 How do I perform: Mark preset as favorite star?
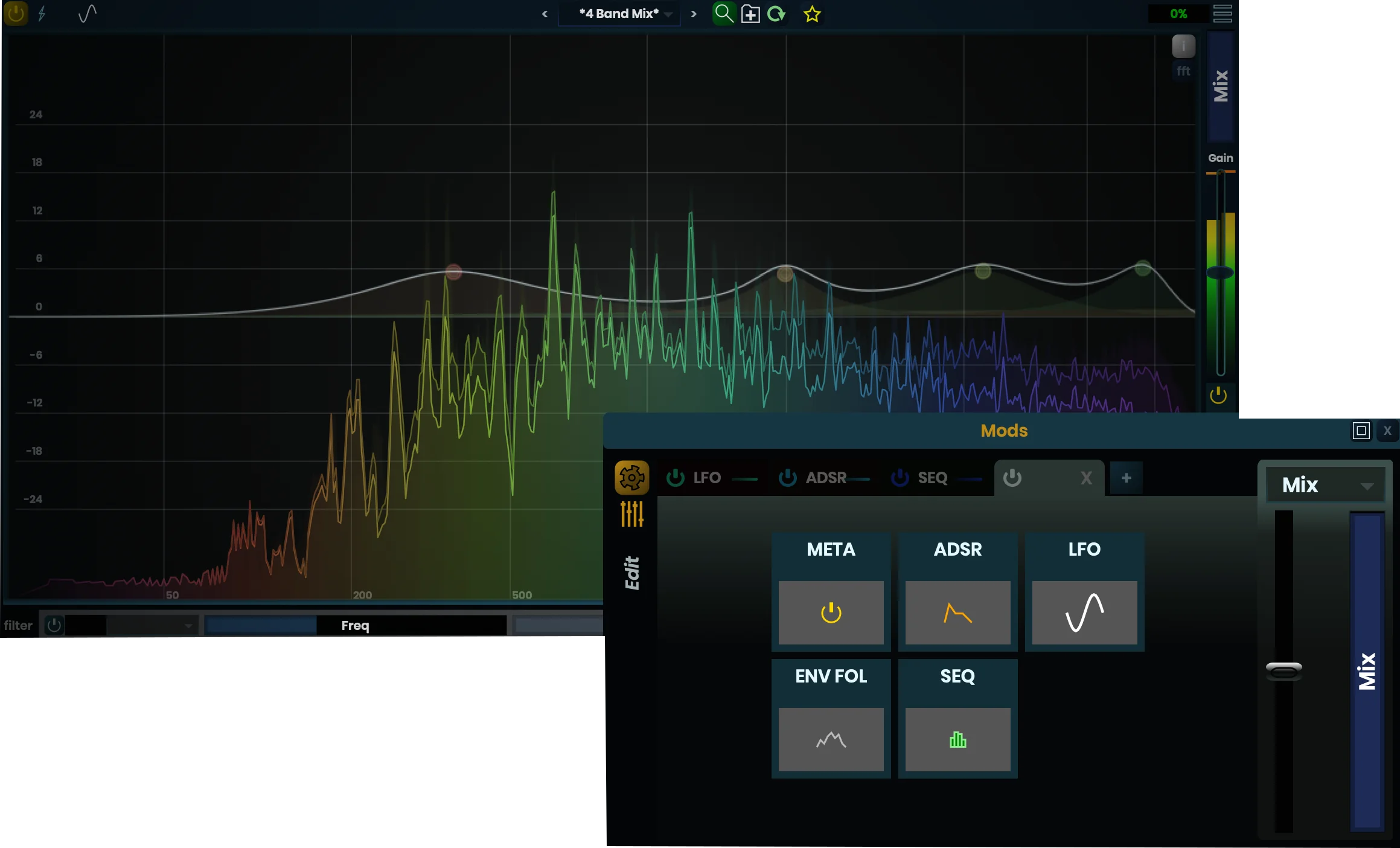(812, 14)
